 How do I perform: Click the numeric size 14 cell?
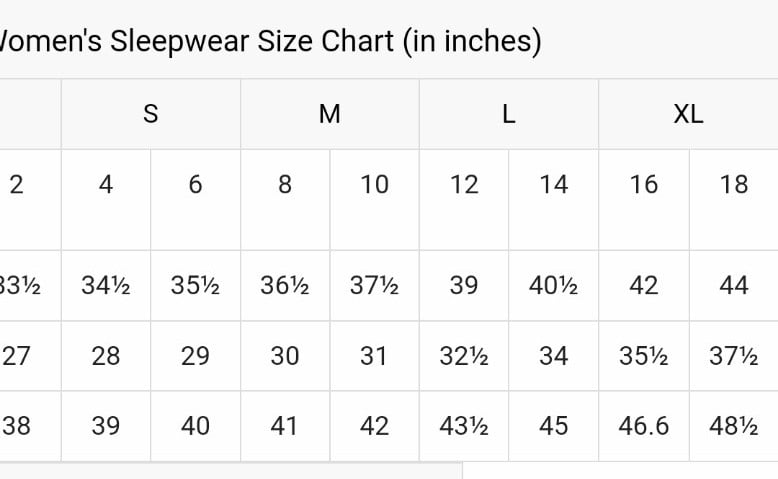[554, 200]
